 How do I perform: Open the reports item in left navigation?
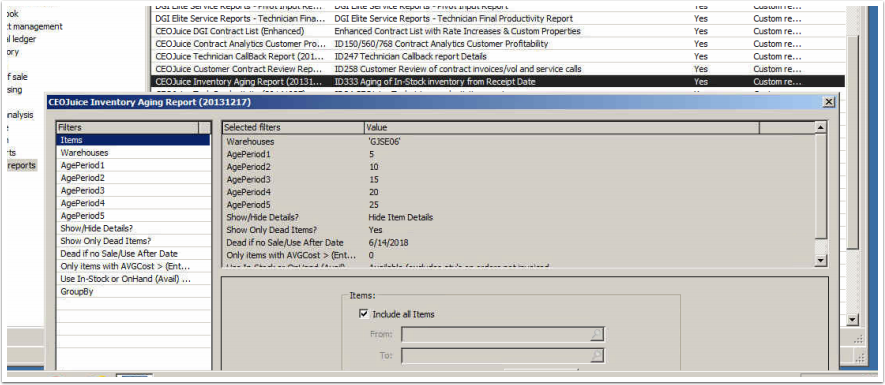(21, 165)
